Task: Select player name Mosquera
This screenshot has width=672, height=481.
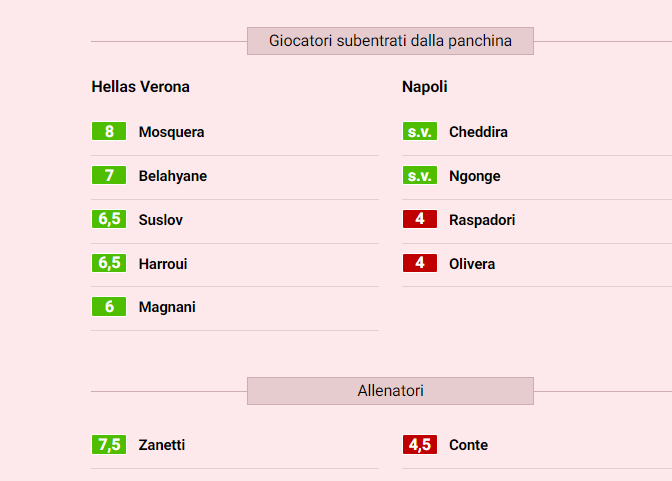Action: coord(171,132)
